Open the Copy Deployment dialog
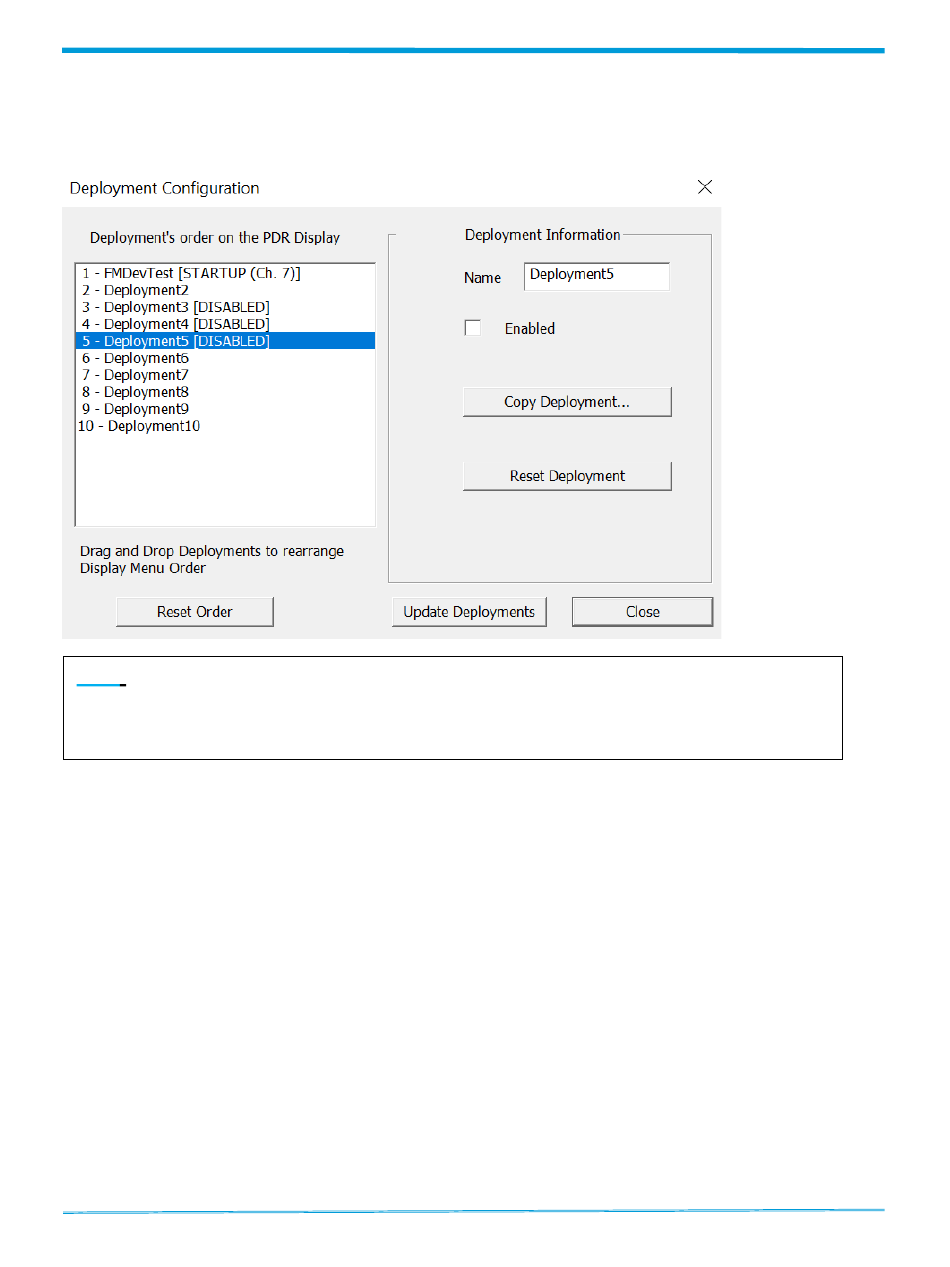950x1267 pixels. click(x=567, y=402)
